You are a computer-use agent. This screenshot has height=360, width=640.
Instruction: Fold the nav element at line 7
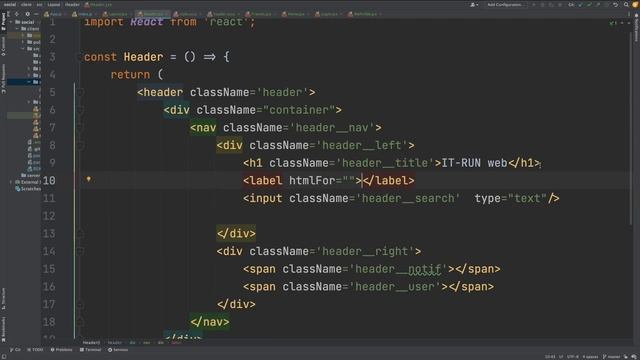80,128
